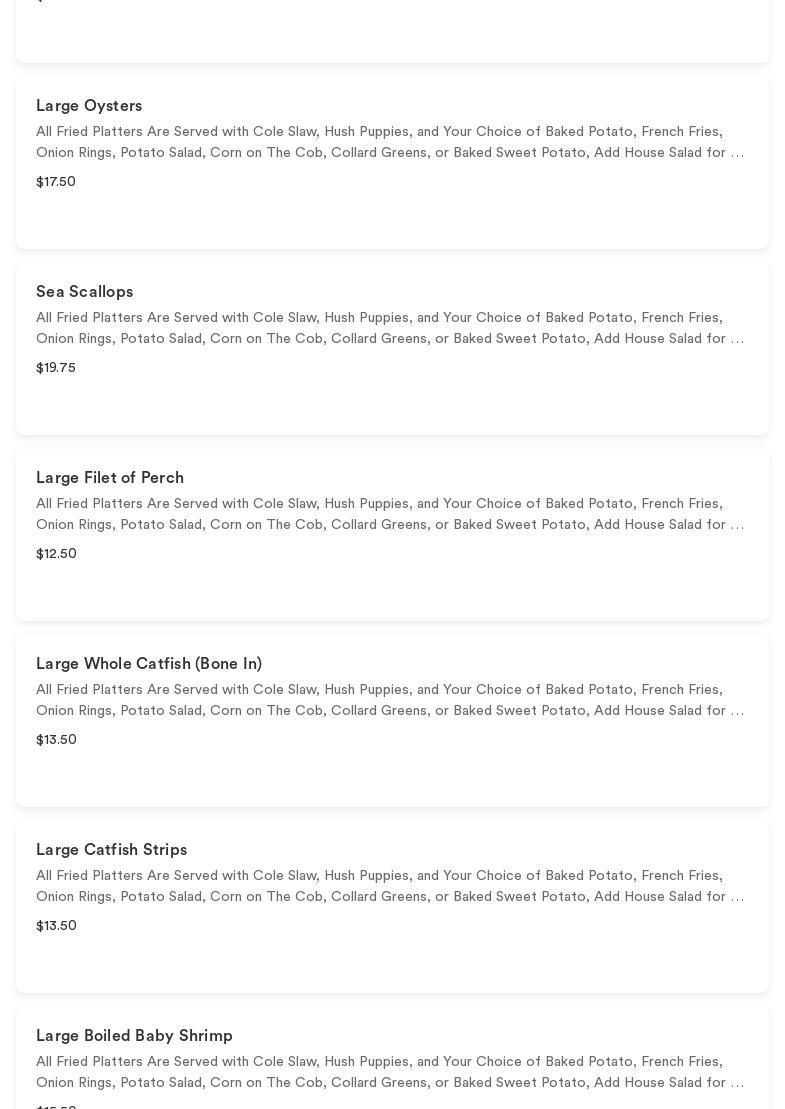This screenshot has height=1109, width=785.
Task: Open the Large Oysters menu item
Action: coord(89,106)
